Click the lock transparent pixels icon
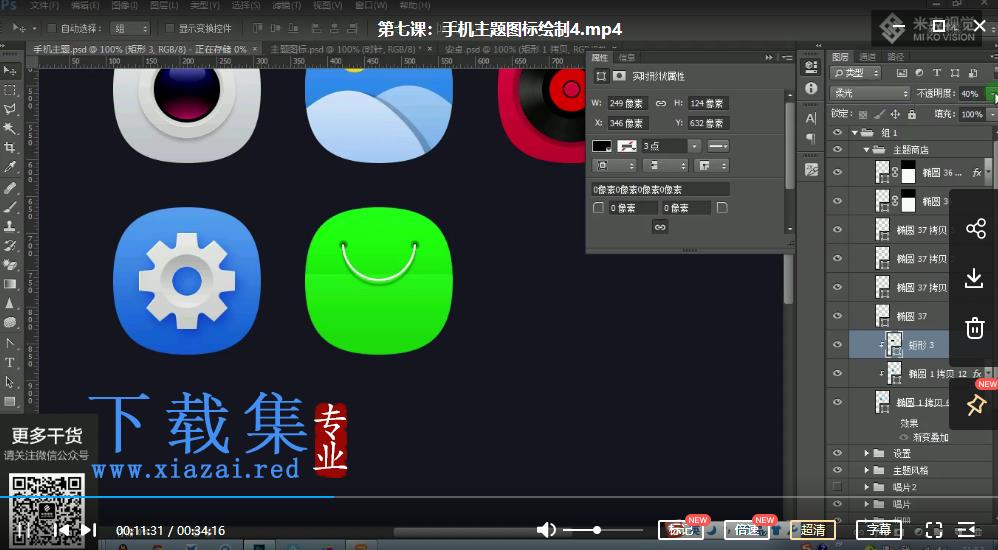 862,115
